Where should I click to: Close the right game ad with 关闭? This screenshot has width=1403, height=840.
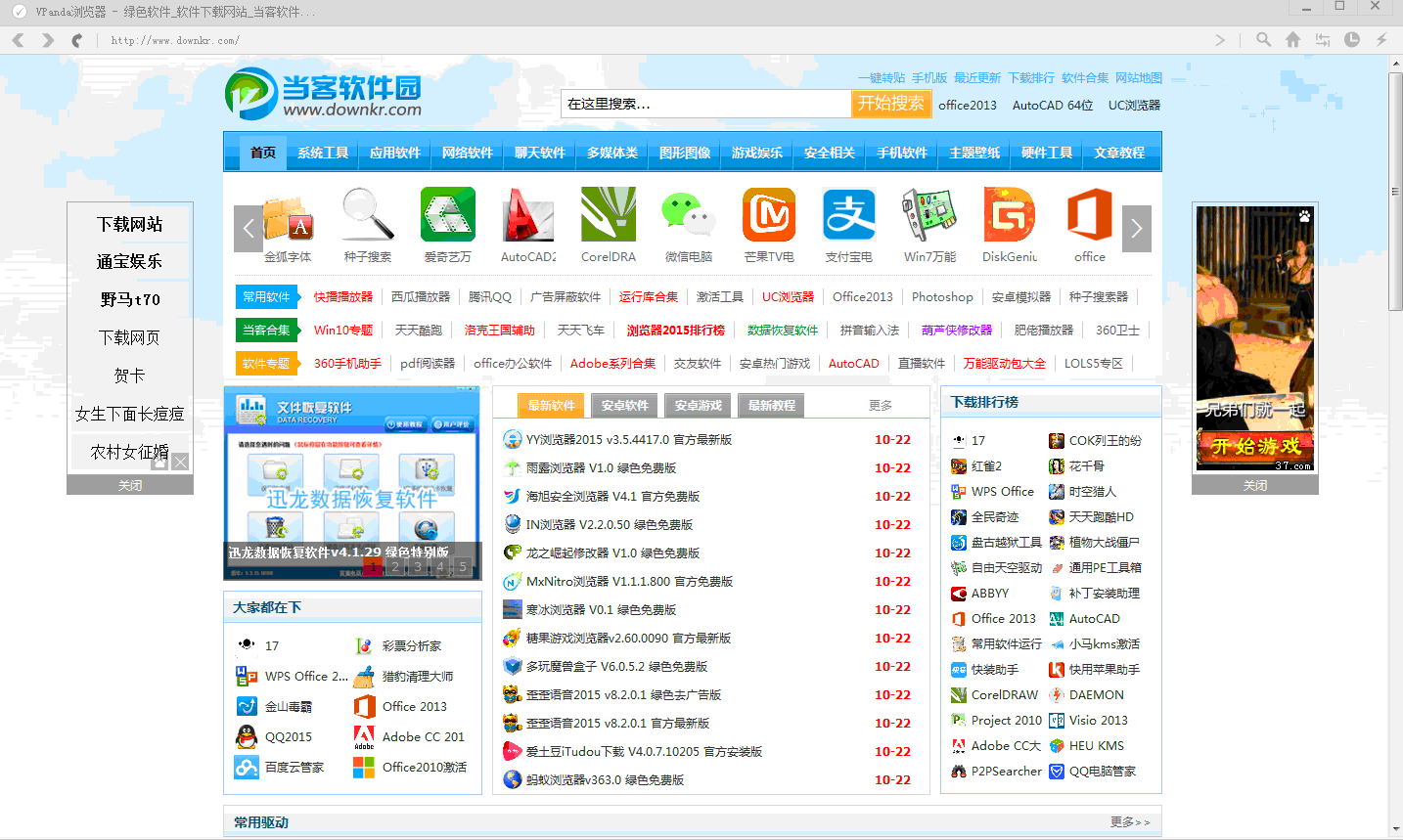(x=1255, y=485)
